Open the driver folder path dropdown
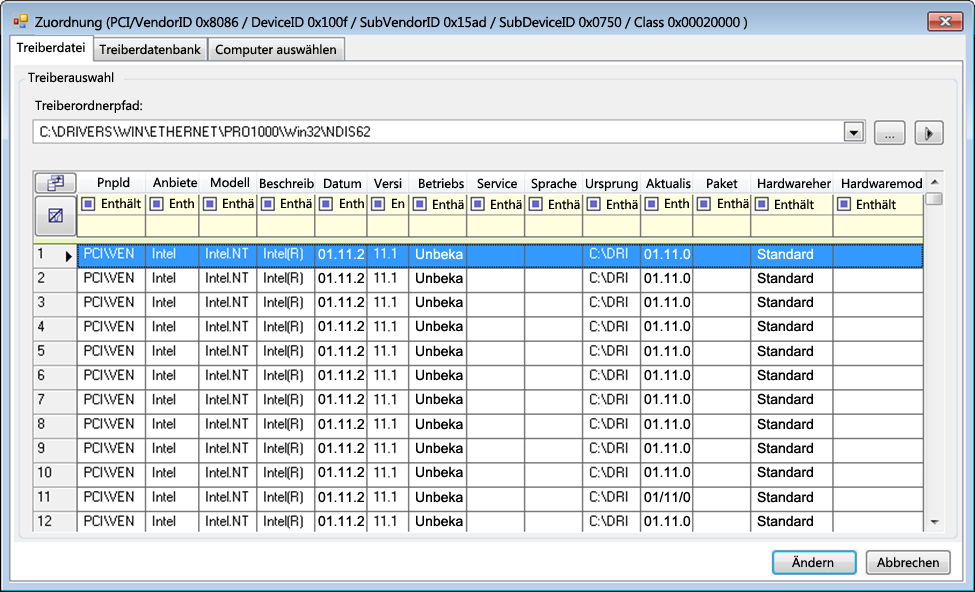Screen dimensions: 975x592 (x=853, y=132)
